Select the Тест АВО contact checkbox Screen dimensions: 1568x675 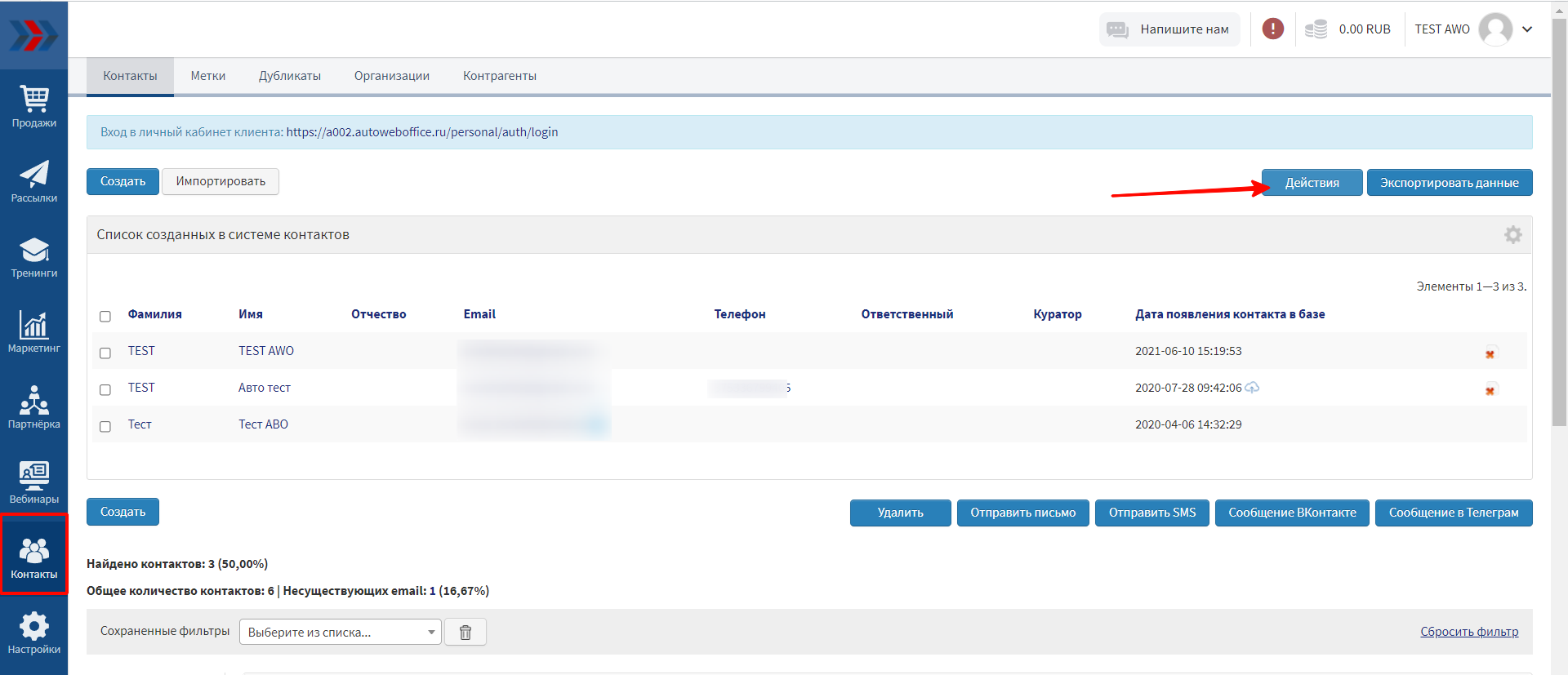(x=105, y=427)
